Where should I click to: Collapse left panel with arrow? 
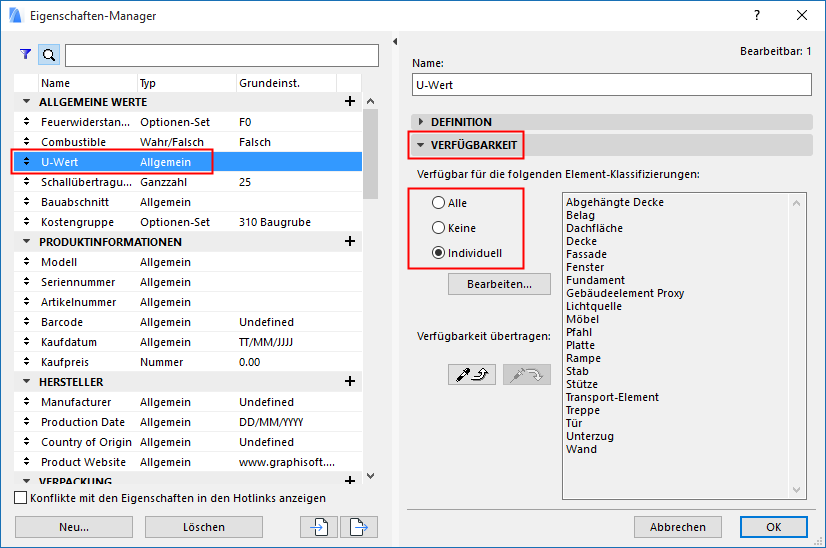(395, 42)
